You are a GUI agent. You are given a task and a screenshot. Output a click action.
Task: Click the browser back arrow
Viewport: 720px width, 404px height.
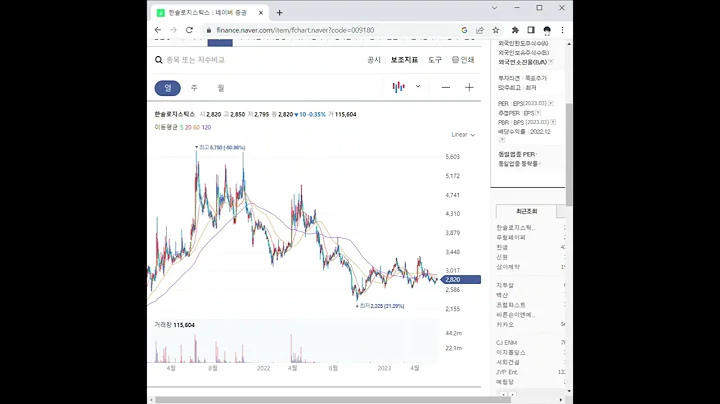pyautogui.click(x=158, y=30)
